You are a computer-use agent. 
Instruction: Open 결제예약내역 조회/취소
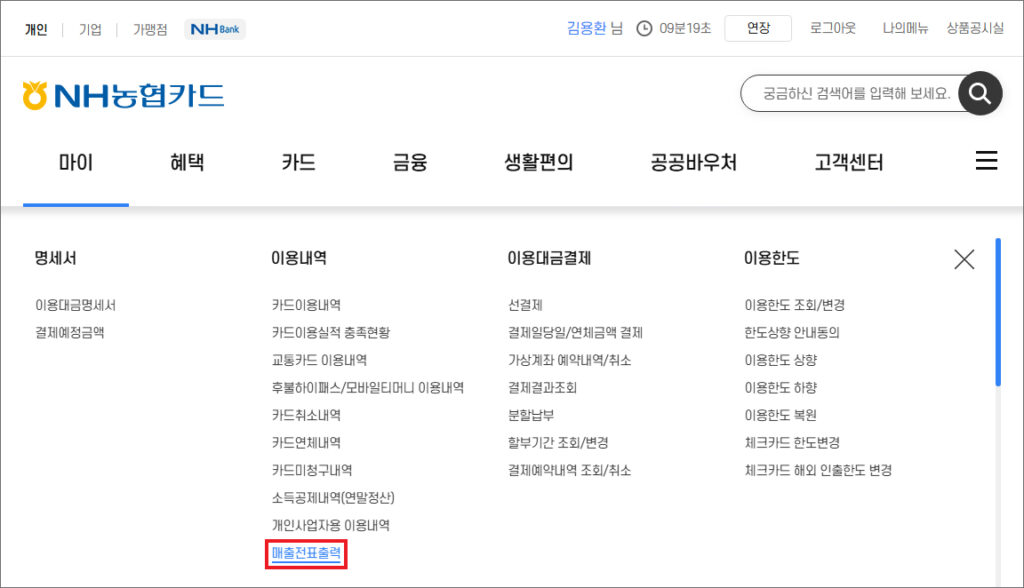coord(569,470)
